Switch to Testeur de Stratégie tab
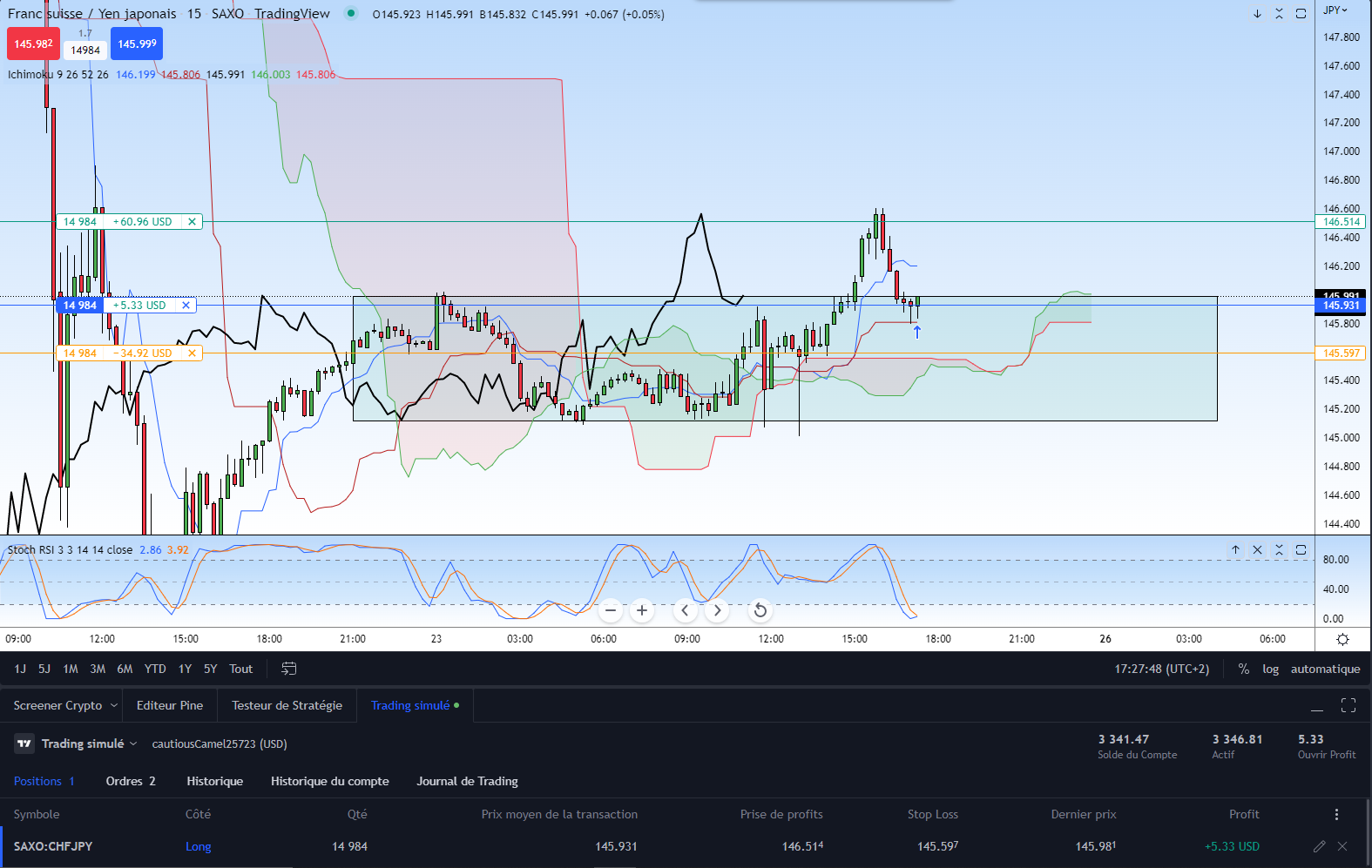Image resolution: width=1372 pixels, height=868 pixels. coord(287,705)
